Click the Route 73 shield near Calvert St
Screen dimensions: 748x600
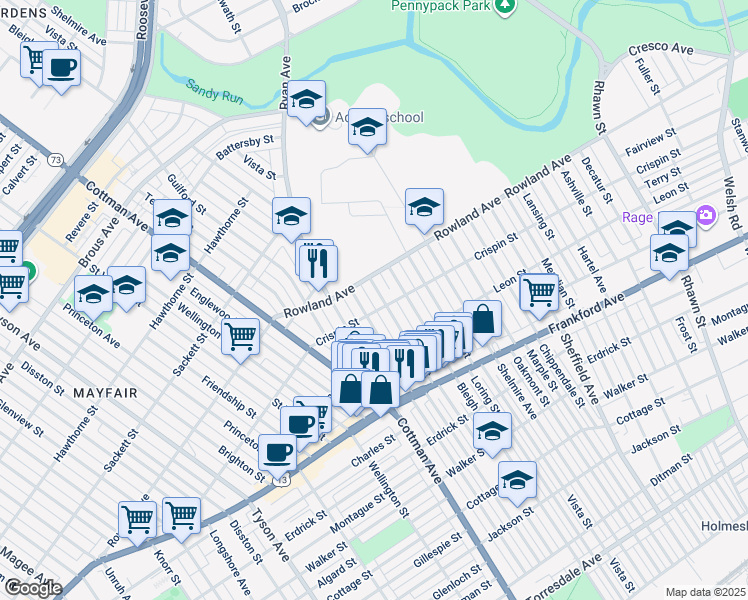pos(56,159)
